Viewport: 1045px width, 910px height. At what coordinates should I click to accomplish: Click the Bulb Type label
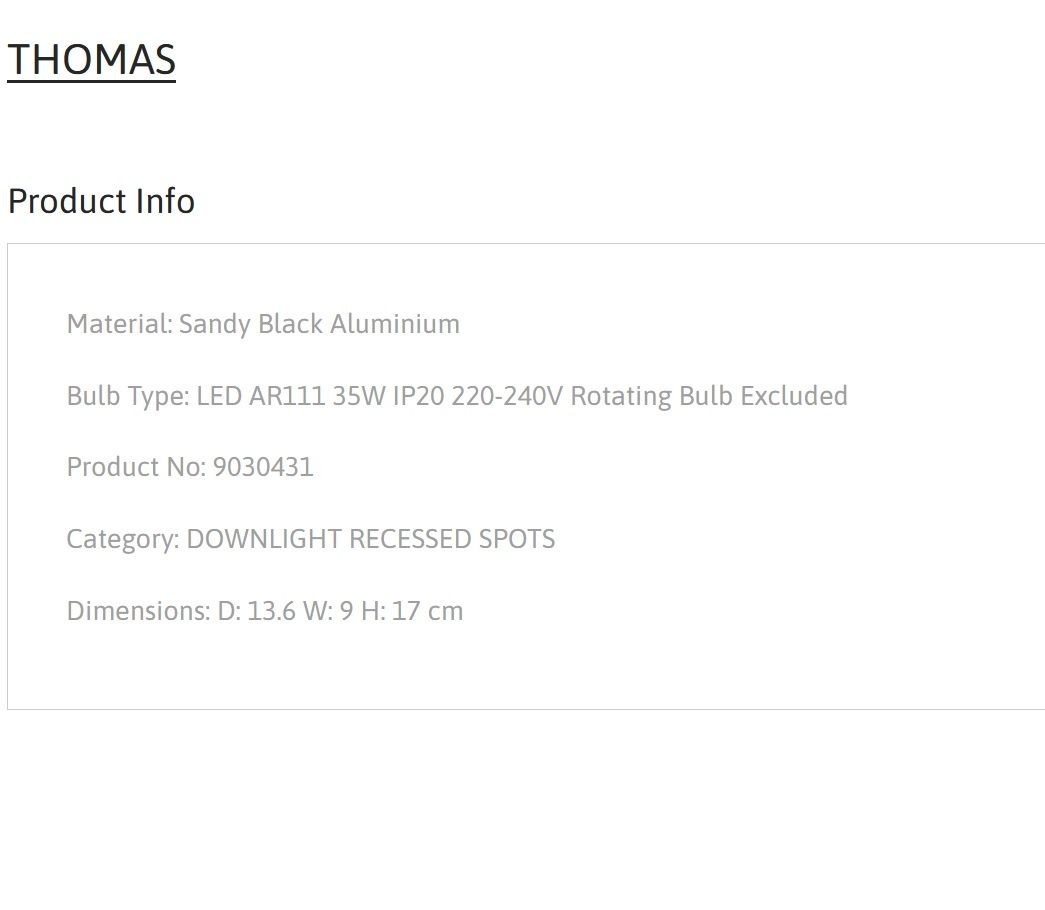click(129, 396)
